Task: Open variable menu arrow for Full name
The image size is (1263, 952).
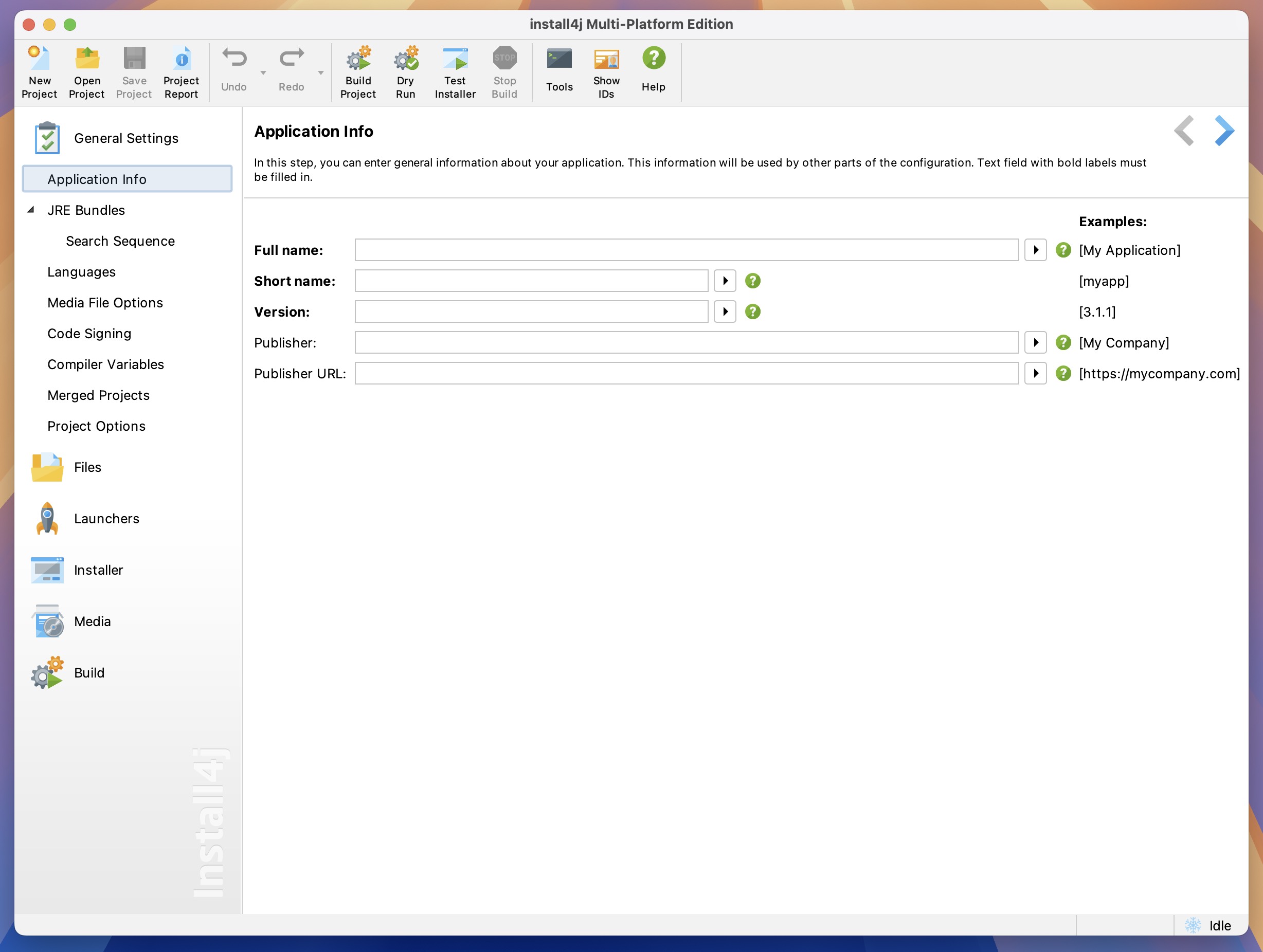Action: click(1035, 250)
